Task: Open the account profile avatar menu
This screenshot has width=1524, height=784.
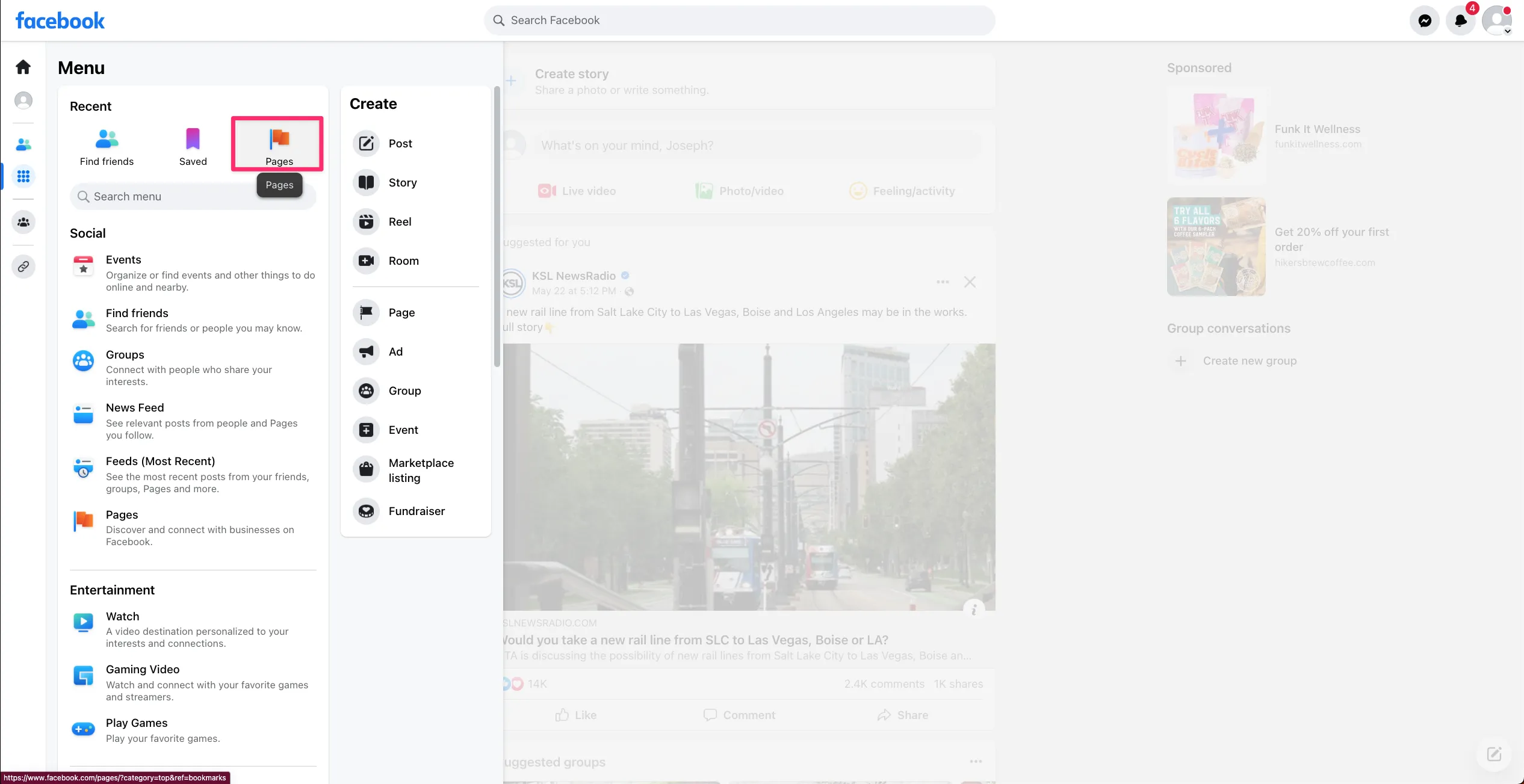Action: (1497, 21)
